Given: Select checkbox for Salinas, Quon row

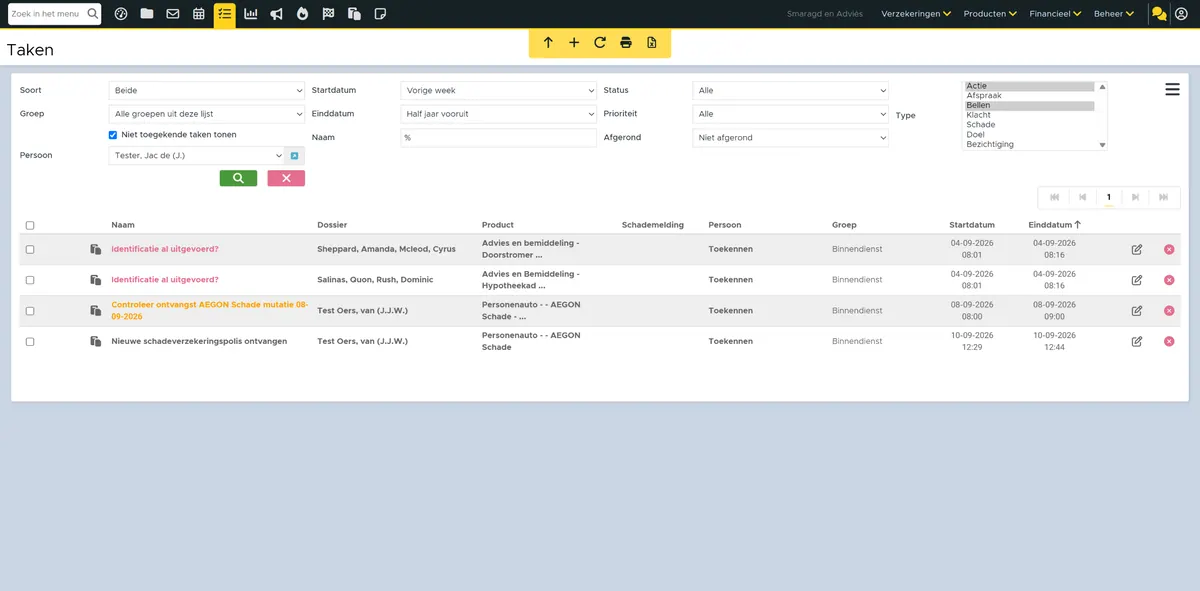Looking at the screenshot, I should coord(30,280).
